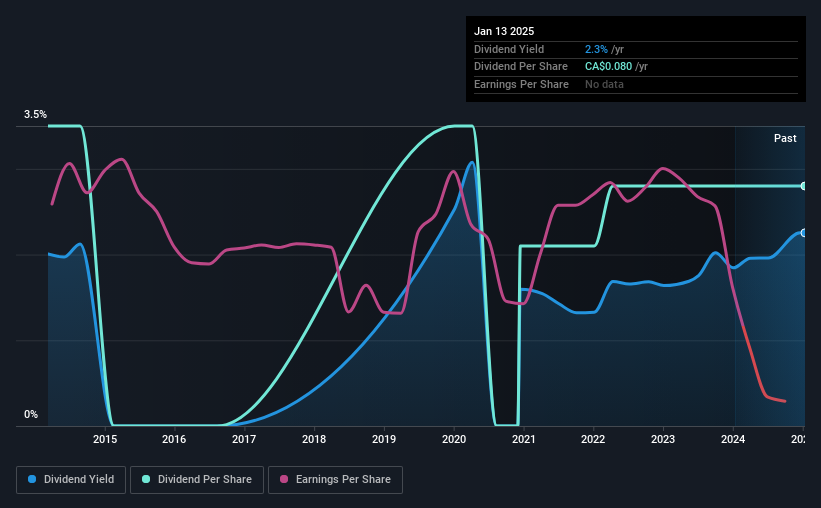
Task: Click the 2019 x-axis label
Action: [384, 439]
